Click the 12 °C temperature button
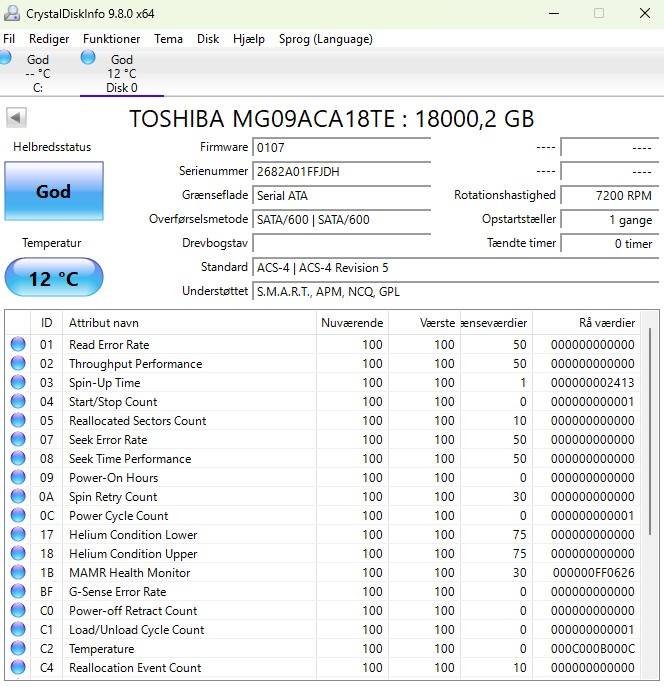 [x=53, y=278]
